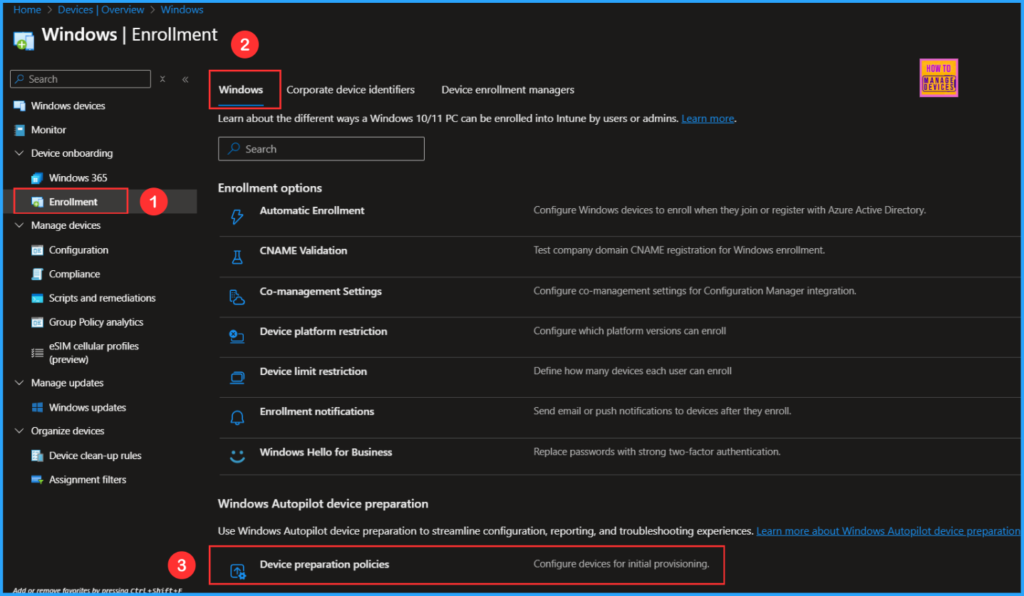Viewport: 1024px width, 596px height.
Task: Select the Windows tab
Action: pos(241,90)
